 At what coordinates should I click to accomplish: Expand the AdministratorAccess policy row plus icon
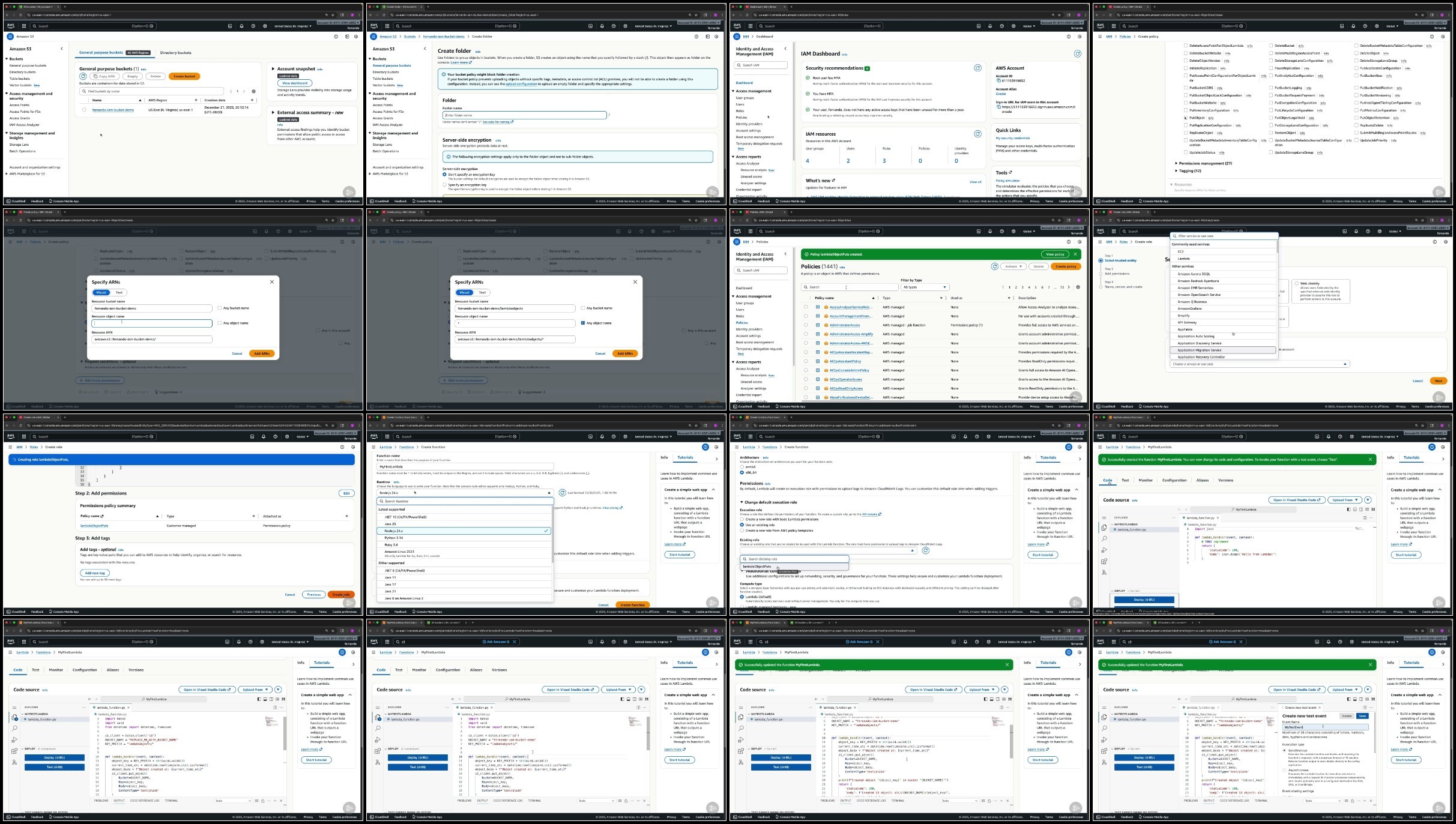pyautogui.click(x=818, y=325)
